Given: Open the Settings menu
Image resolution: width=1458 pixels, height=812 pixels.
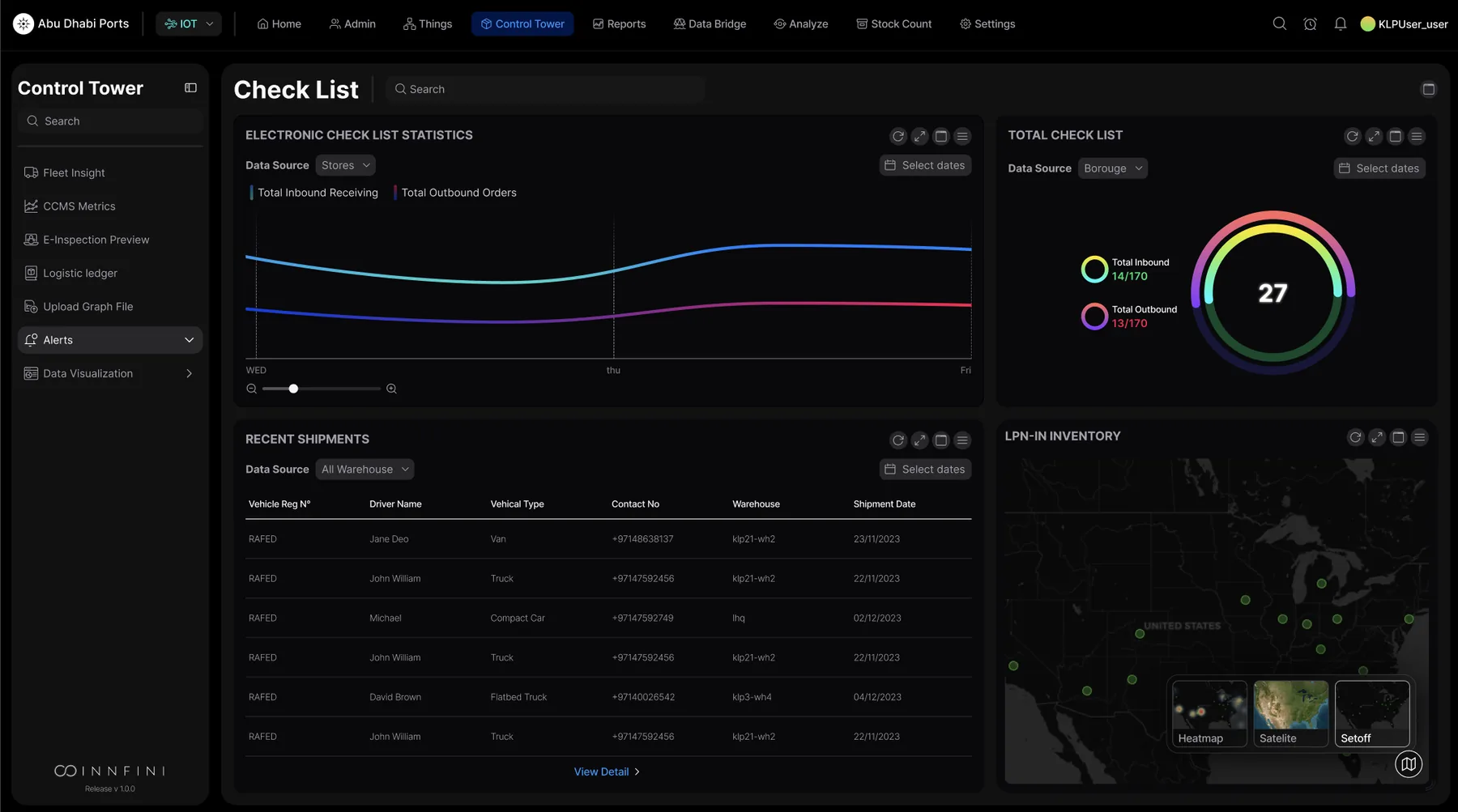Looking at the screenshot, I should 987,23.
